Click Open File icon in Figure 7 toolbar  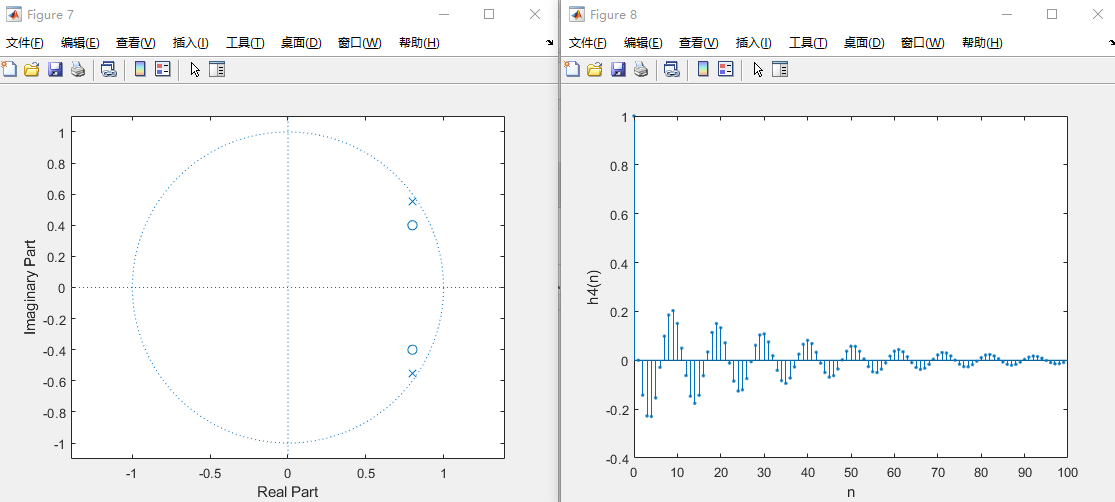31,69
